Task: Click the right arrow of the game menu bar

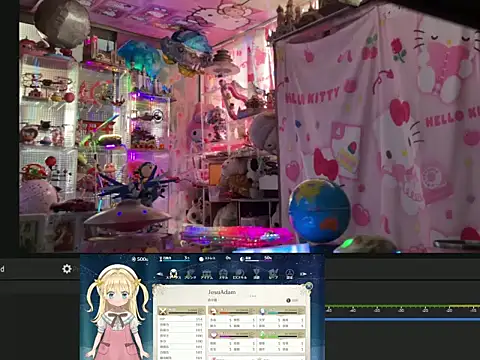Action: [x=303, y=274]
